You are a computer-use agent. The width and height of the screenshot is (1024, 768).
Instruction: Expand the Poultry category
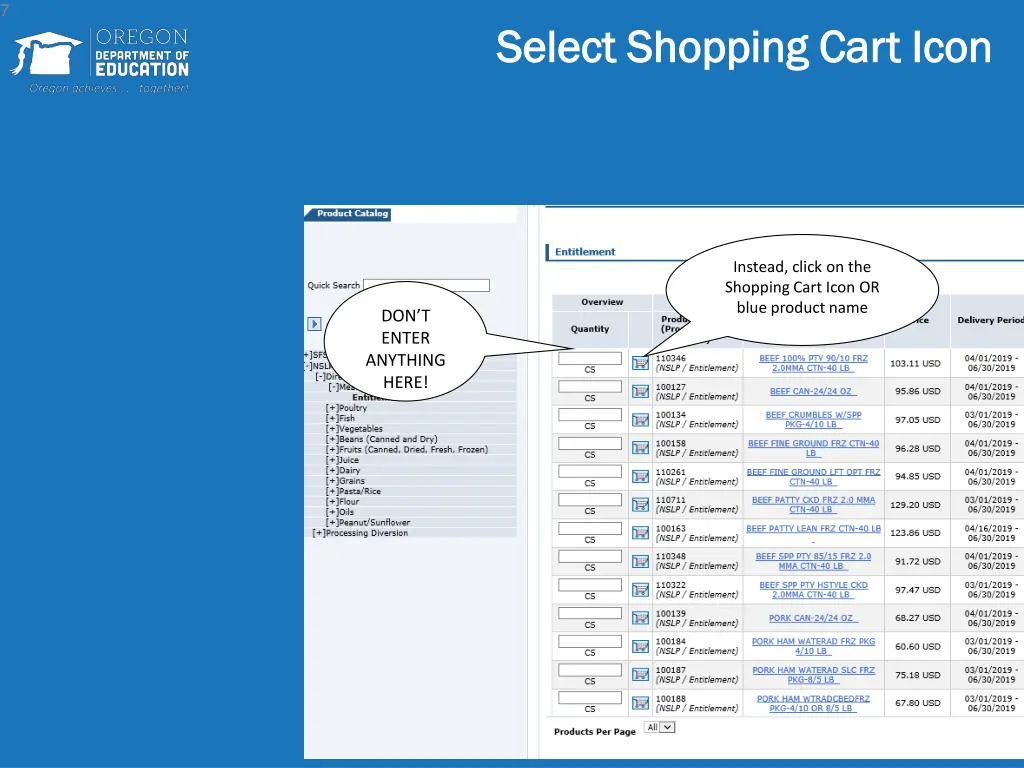tap(332, 408)
